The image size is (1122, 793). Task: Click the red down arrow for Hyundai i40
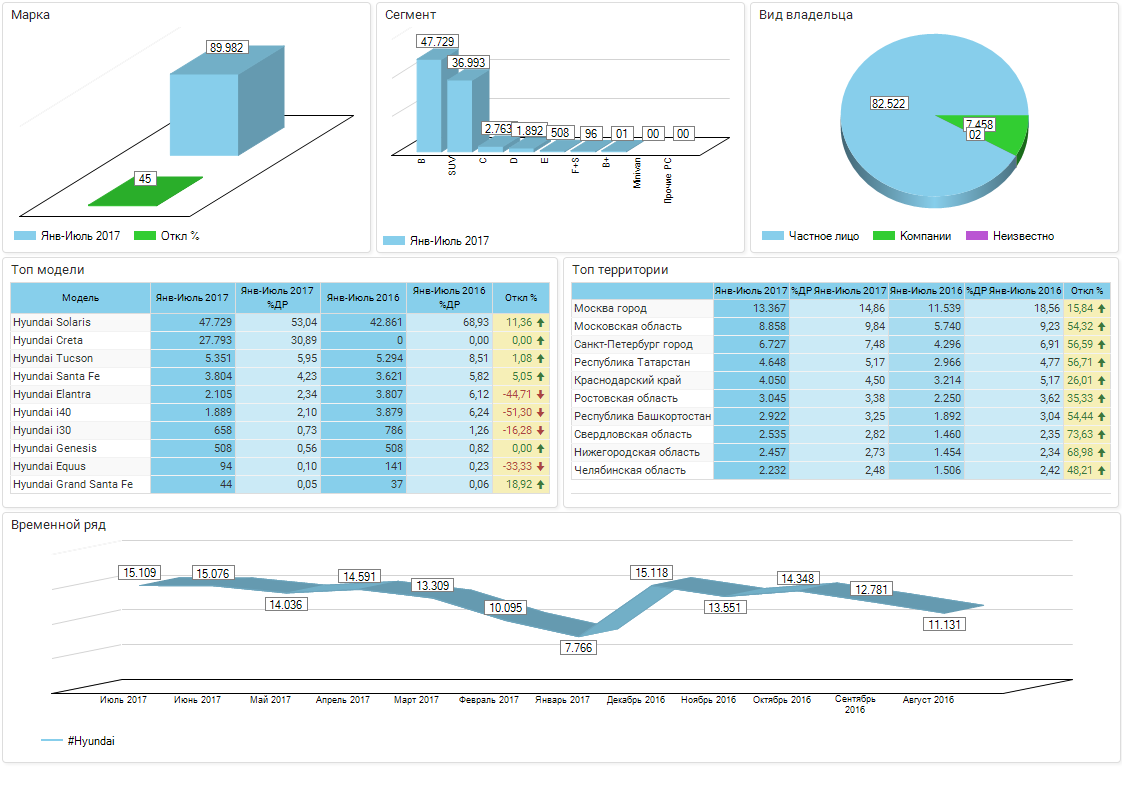tap(540, 413)
